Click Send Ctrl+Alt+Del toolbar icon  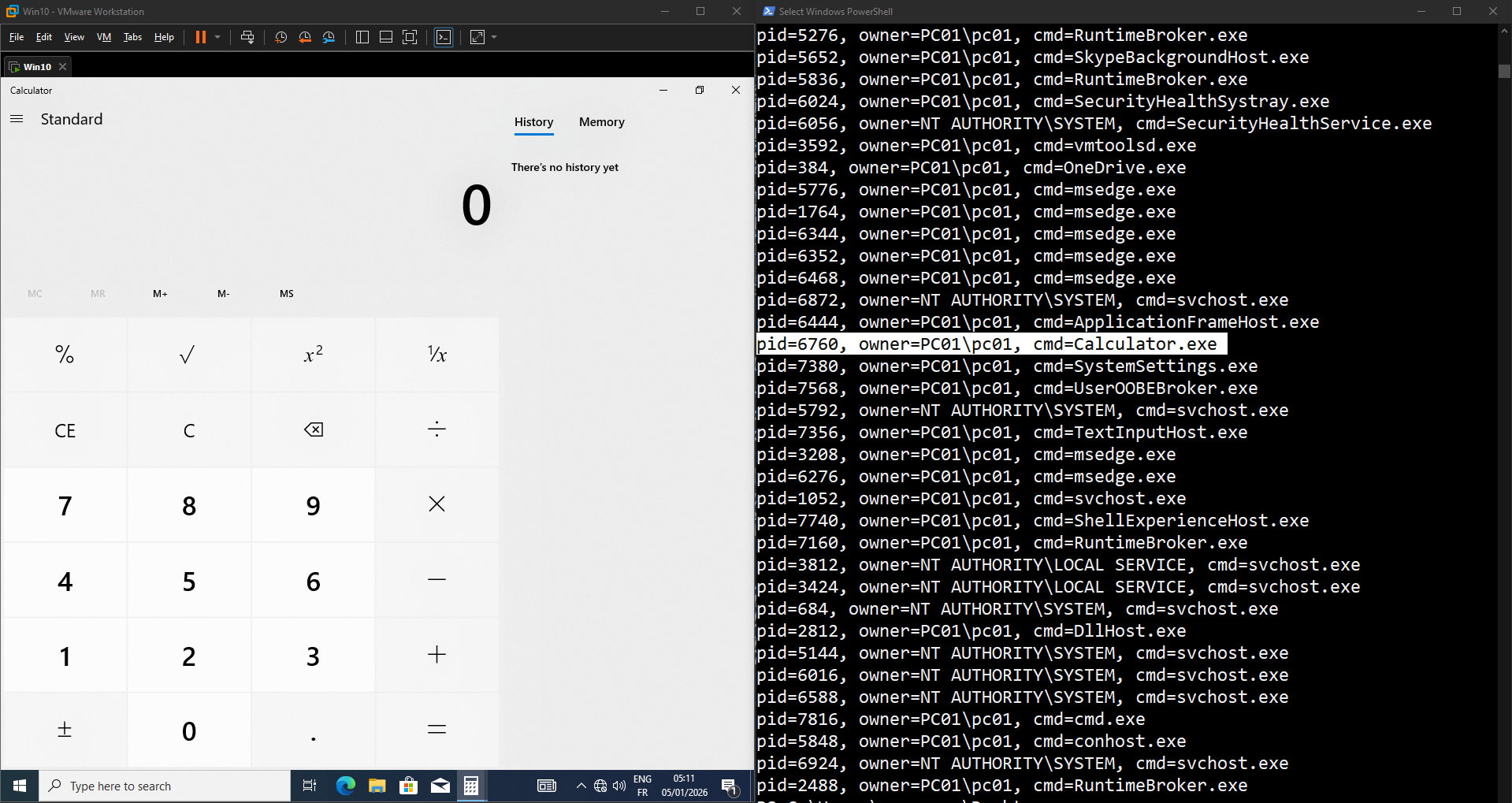point(247,37)
